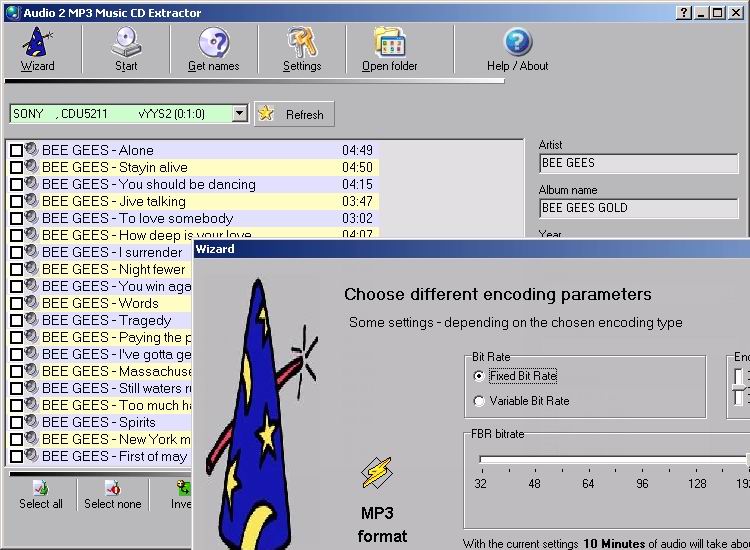Click the 48 label under bitrate slider
Screen dimensions: 750x550
[x=535, y=484]
